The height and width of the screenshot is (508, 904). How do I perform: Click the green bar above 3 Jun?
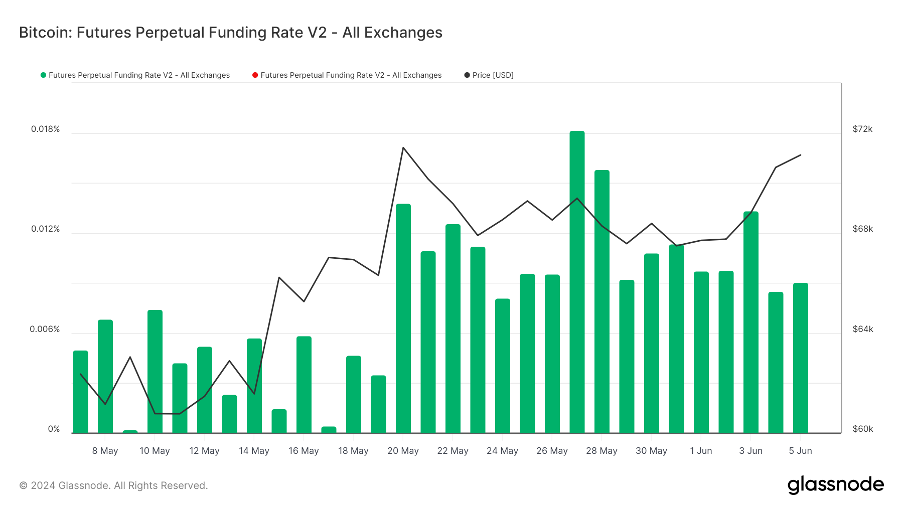click(x=751, y=322)
